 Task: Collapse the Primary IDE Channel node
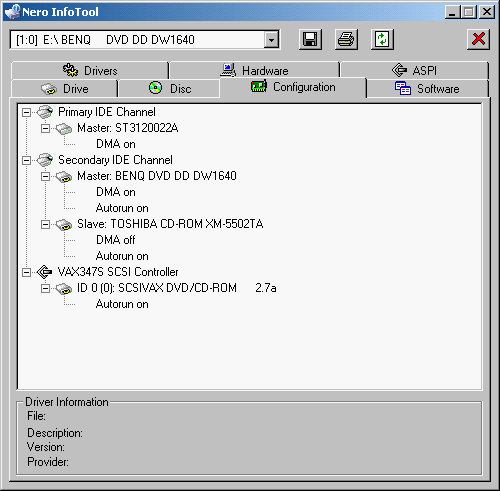26,112
